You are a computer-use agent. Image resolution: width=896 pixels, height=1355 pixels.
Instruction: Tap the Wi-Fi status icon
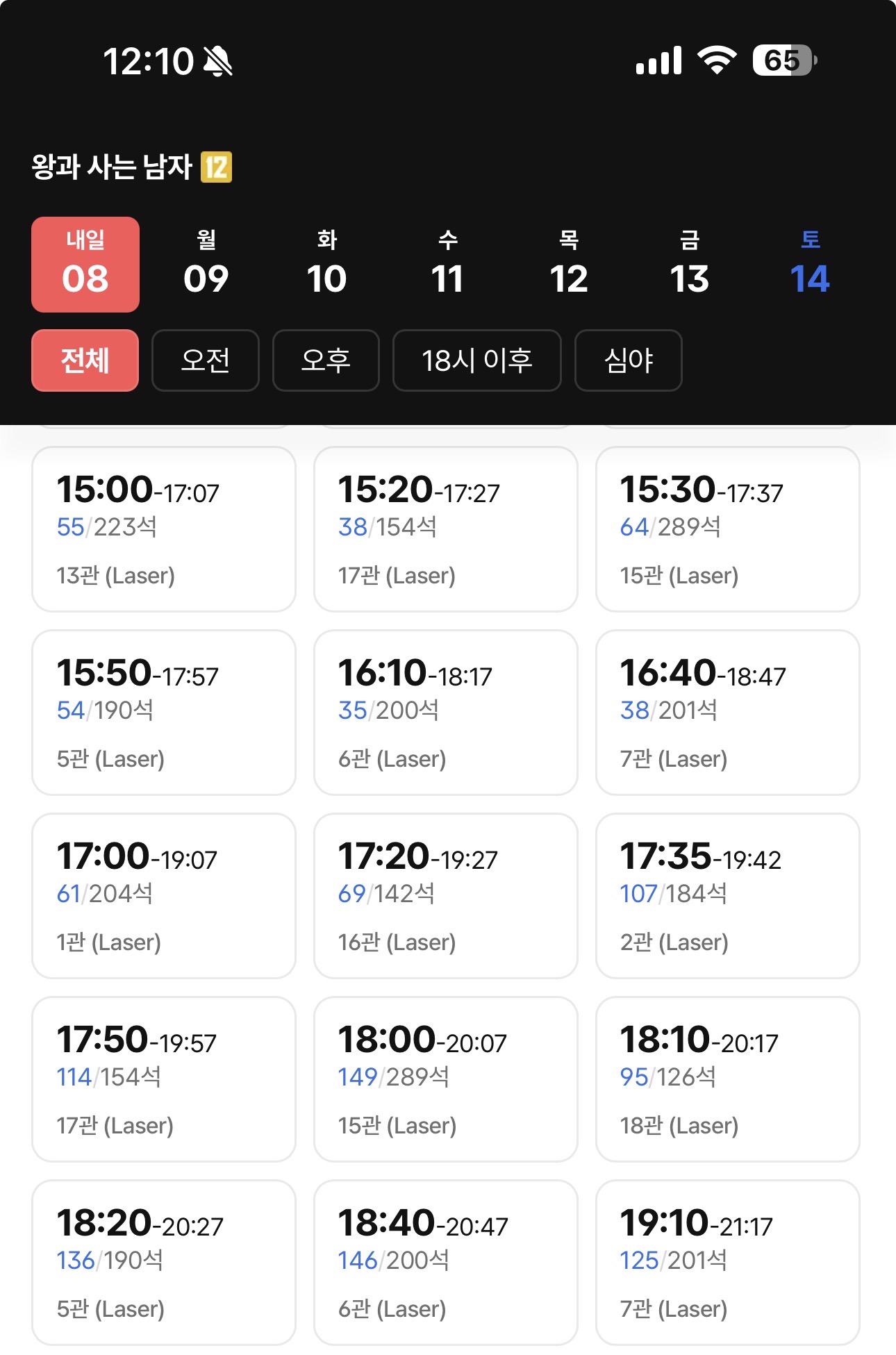717,60
